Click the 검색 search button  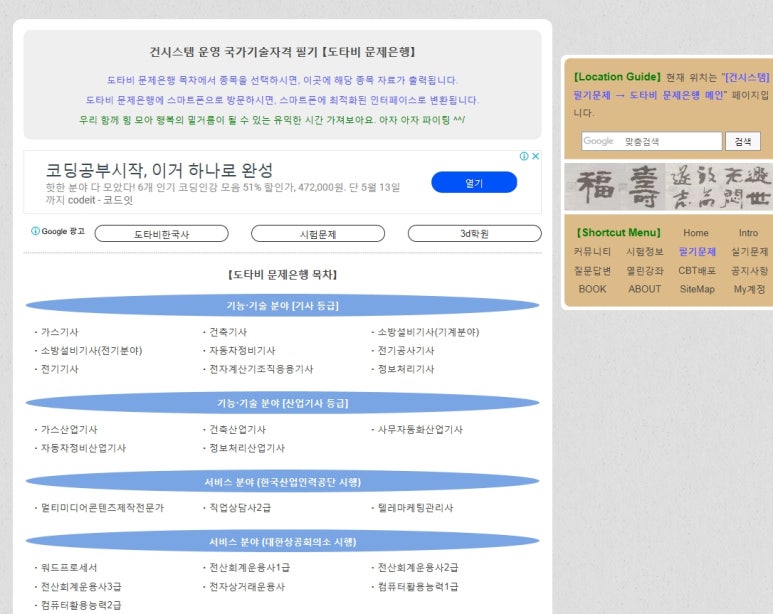click(743, 142)
